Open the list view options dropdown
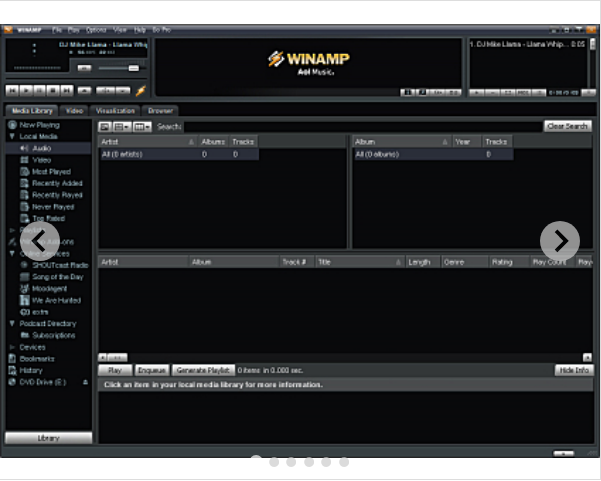The image size is (601, 481). point(123,126)
